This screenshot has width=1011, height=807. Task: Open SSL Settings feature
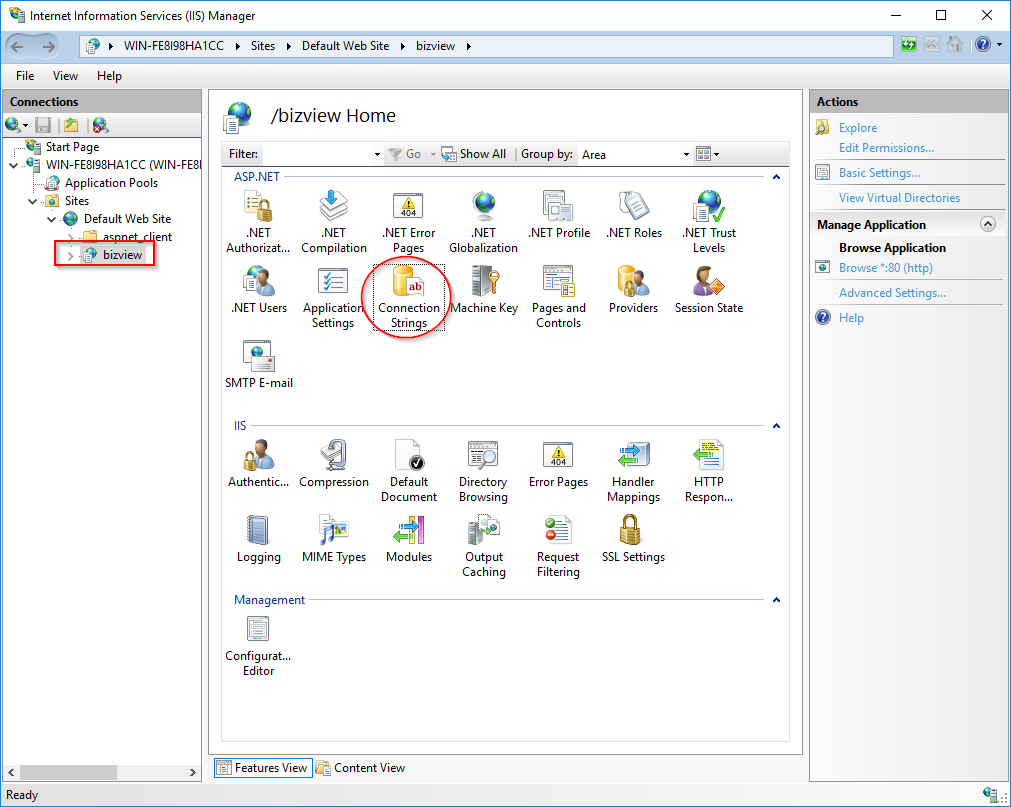pyautogui.click(x=633, y=539)
